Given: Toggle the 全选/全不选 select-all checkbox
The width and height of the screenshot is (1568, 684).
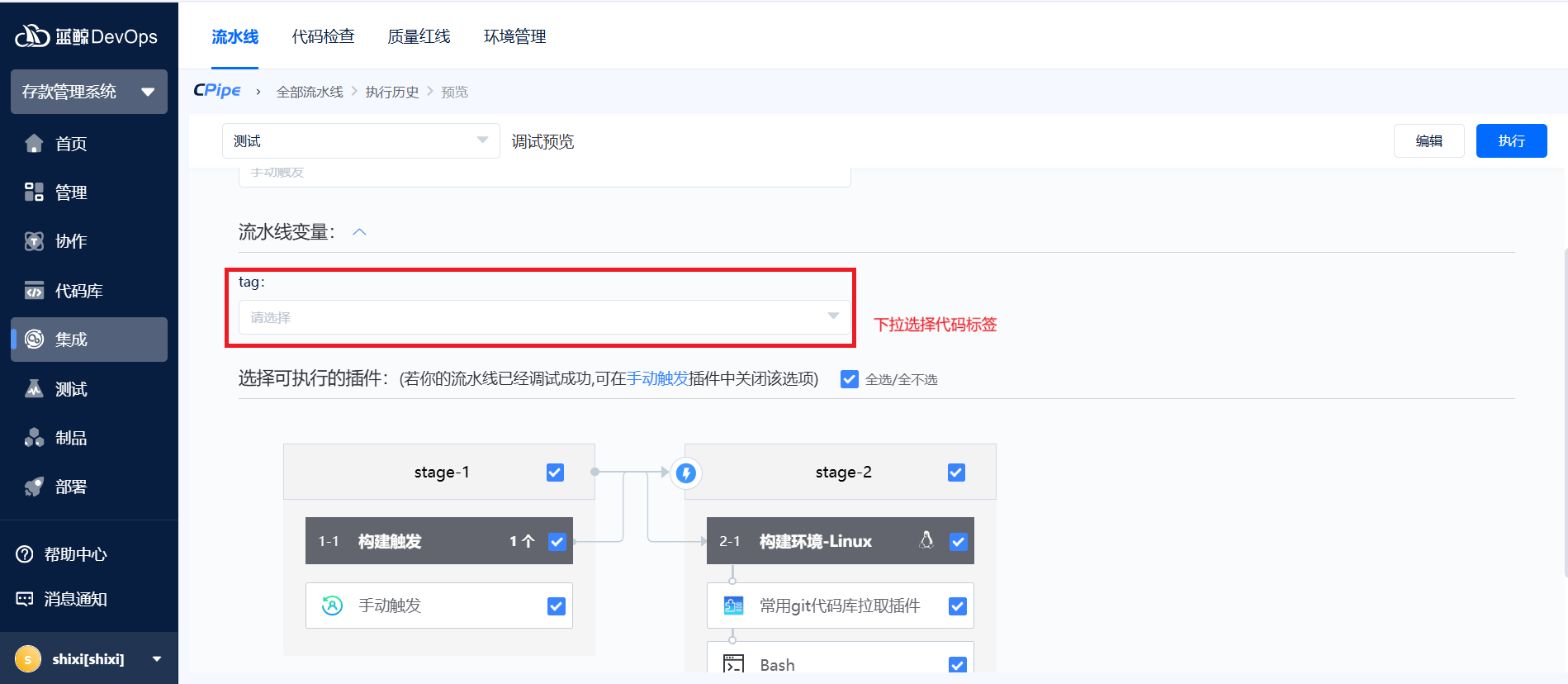Looking at the screenshot, I should click(x=849, y=379).
